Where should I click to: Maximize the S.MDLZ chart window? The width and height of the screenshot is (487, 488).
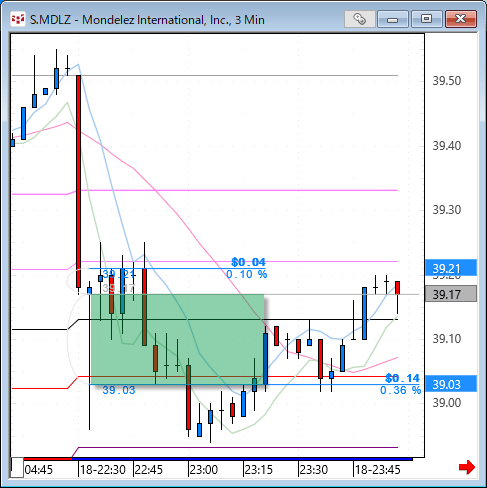point(426,19)
